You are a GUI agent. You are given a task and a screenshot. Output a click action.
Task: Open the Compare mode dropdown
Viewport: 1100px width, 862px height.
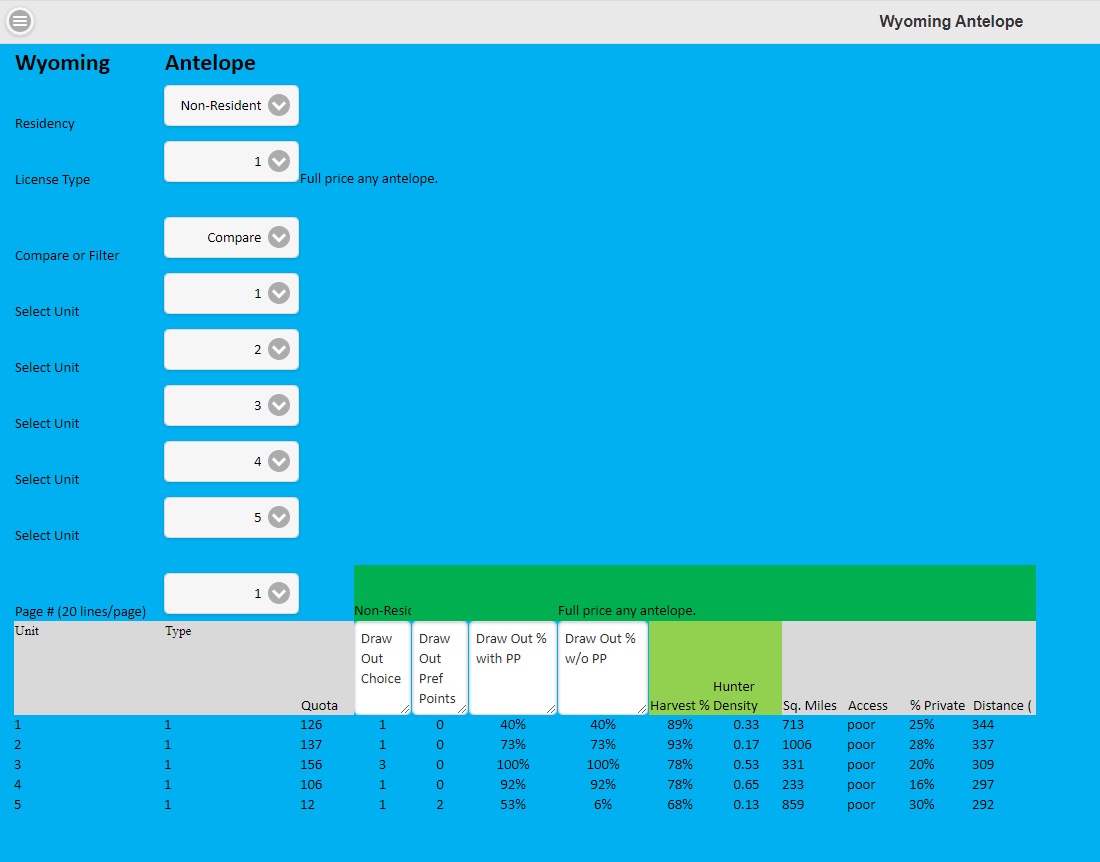[232, 238]
